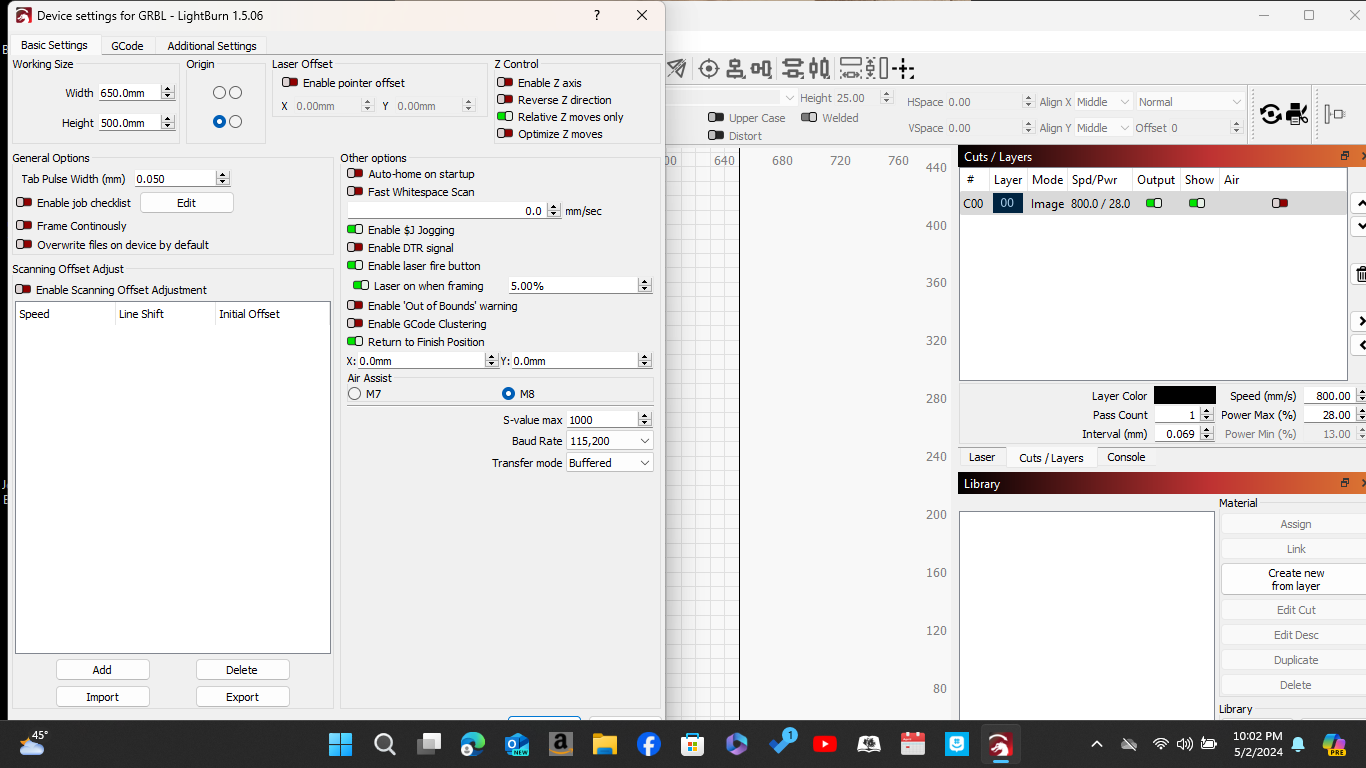Select the Basic Settings tab
The height and width of the screenshot is (768, 1366).
54,45
